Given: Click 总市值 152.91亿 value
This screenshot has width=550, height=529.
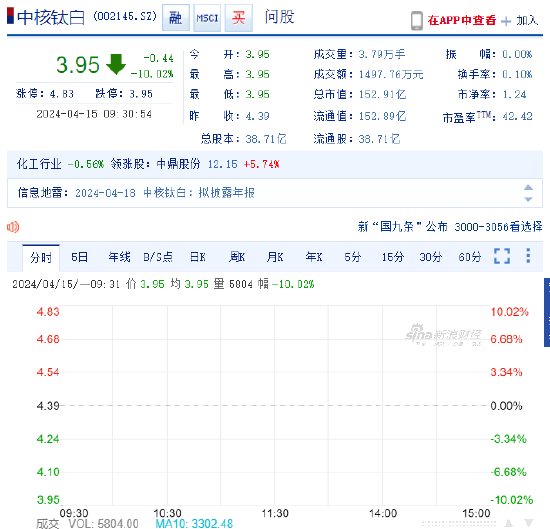Looking at the screenshot, I should coord(382,94).
